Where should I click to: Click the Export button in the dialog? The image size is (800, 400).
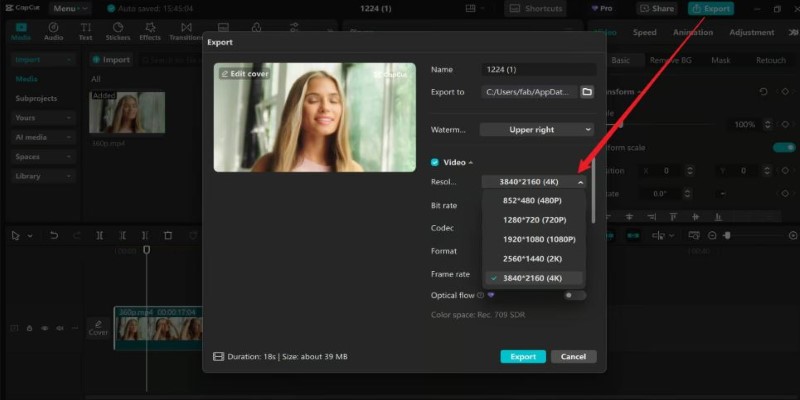pyautogui.click(x=523, y=357)
